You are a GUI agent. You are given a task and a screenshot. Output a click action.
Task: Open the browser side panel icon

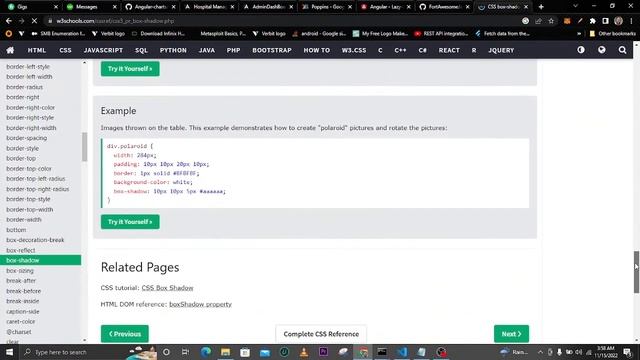click(606, 21)
